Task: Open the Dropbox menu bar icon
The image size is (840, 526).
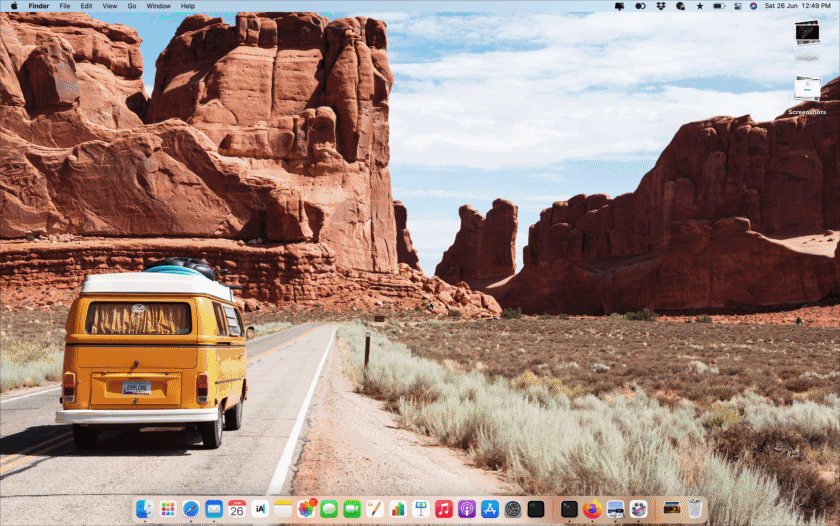Action: [661, 6]
